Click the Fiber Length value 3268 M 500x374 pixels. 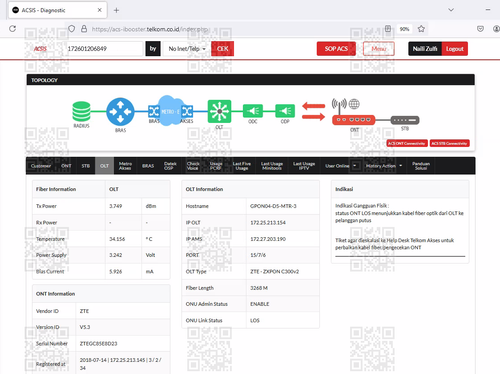tap(259, 288)
